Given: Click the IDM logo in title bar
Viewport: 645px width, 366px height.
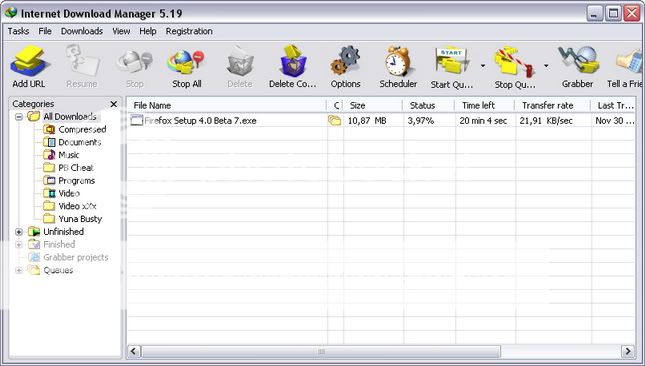Looking at the screenshot, I should (10, 12).
